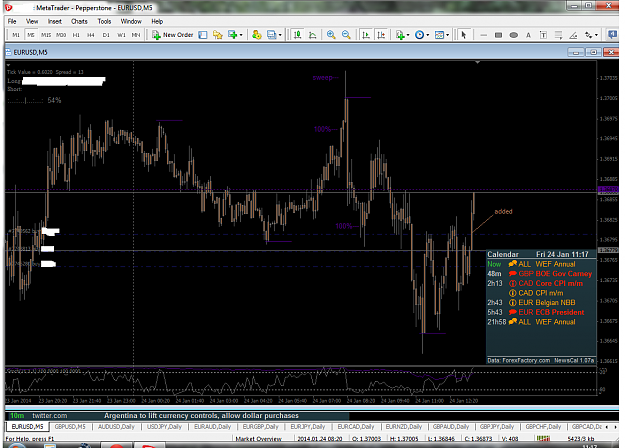Screen dimensions: 625x448
Task: Switch to the EURAUD,Daily chart tab
Action: click(x=212, y=427)
